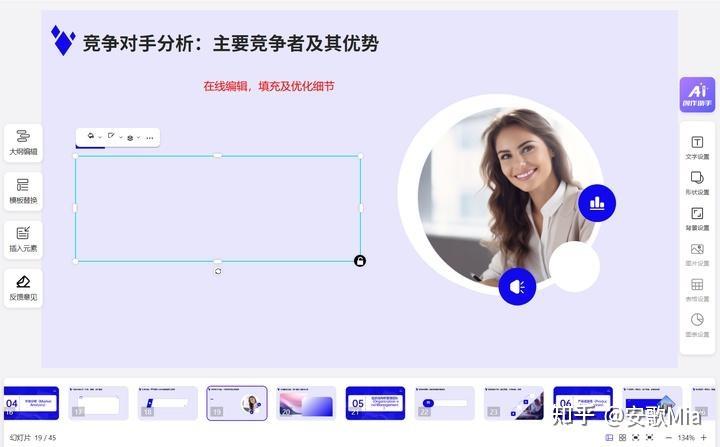Open 文字设置 text settings
This screenshot has width=720, height=447.
pyautogui.click(x=697, y=147)
